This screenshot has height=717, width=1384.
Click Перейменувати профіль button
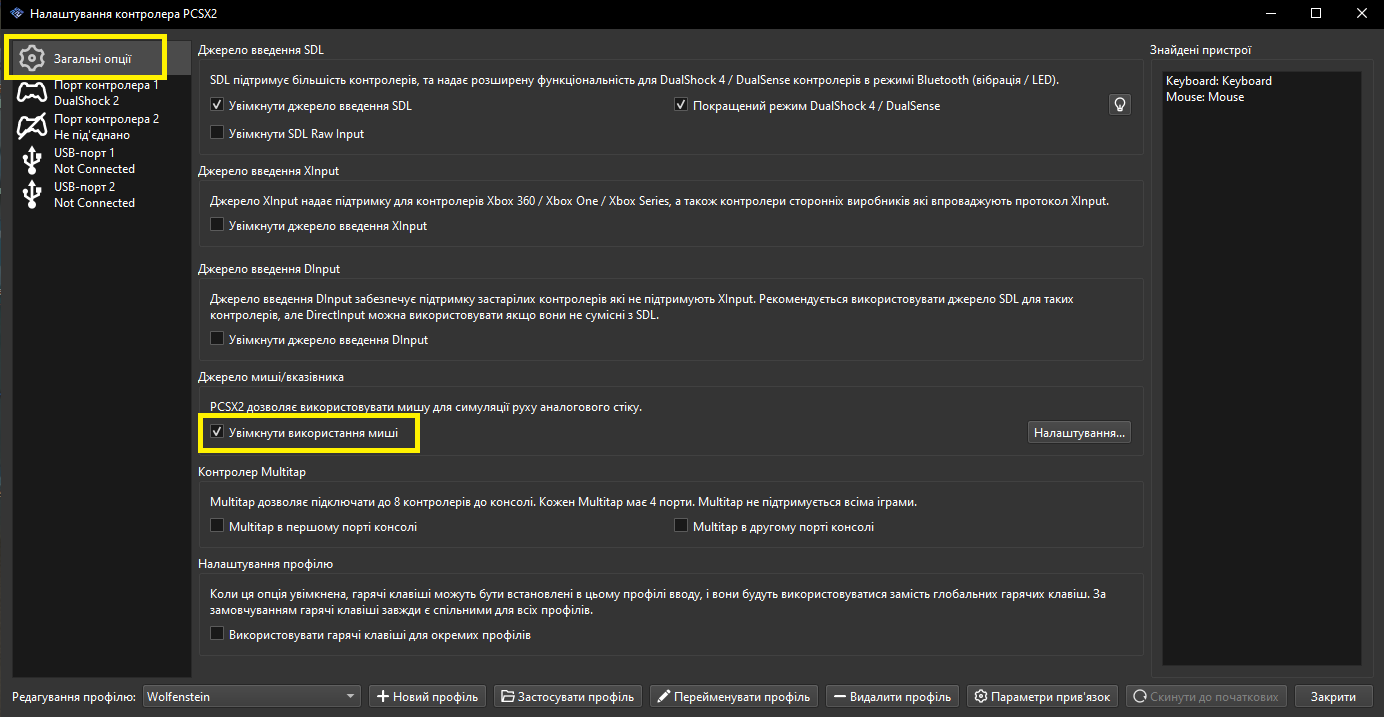[x=734, y=696]
